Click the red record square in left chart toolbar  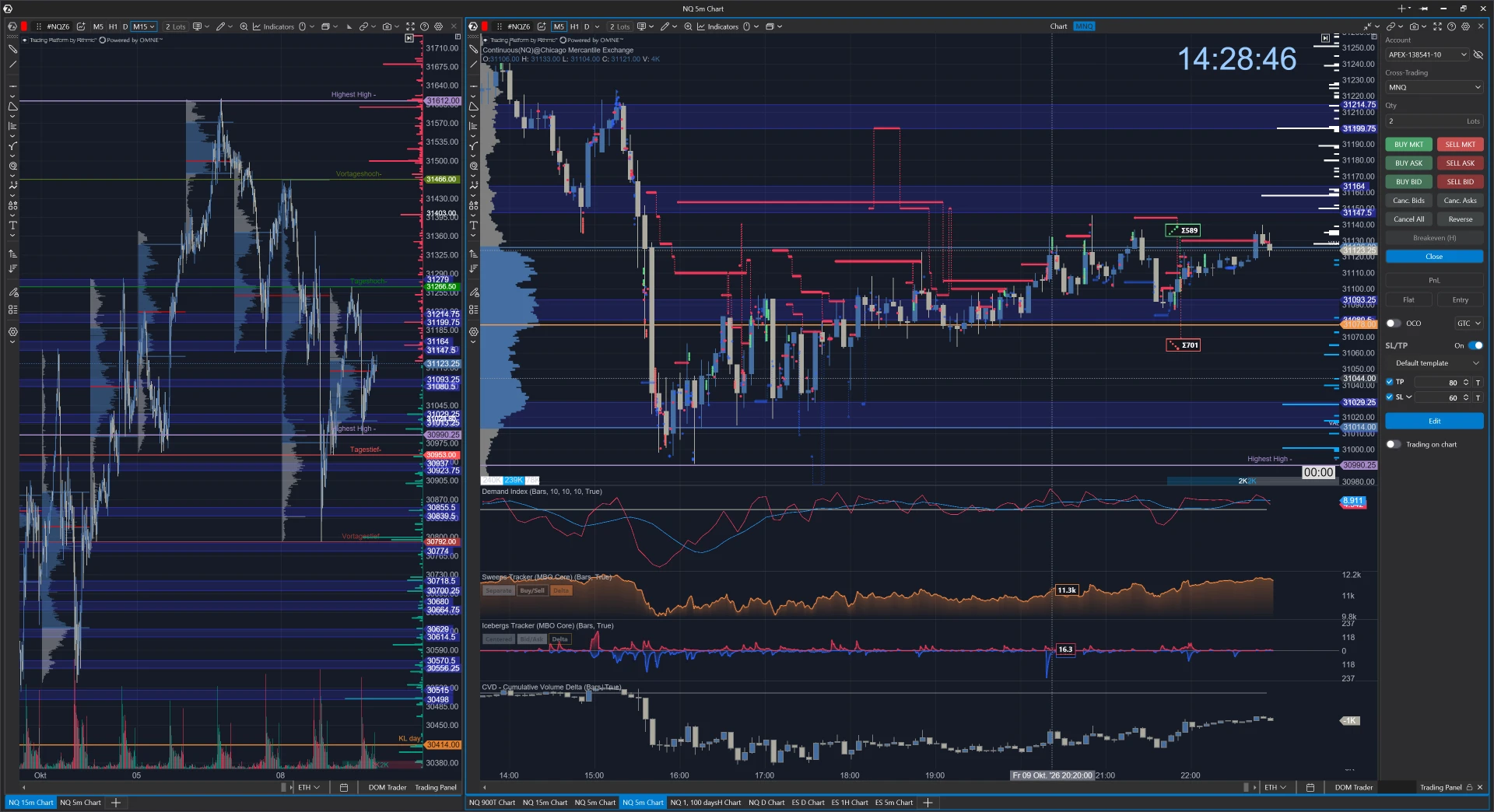(24, 26)
